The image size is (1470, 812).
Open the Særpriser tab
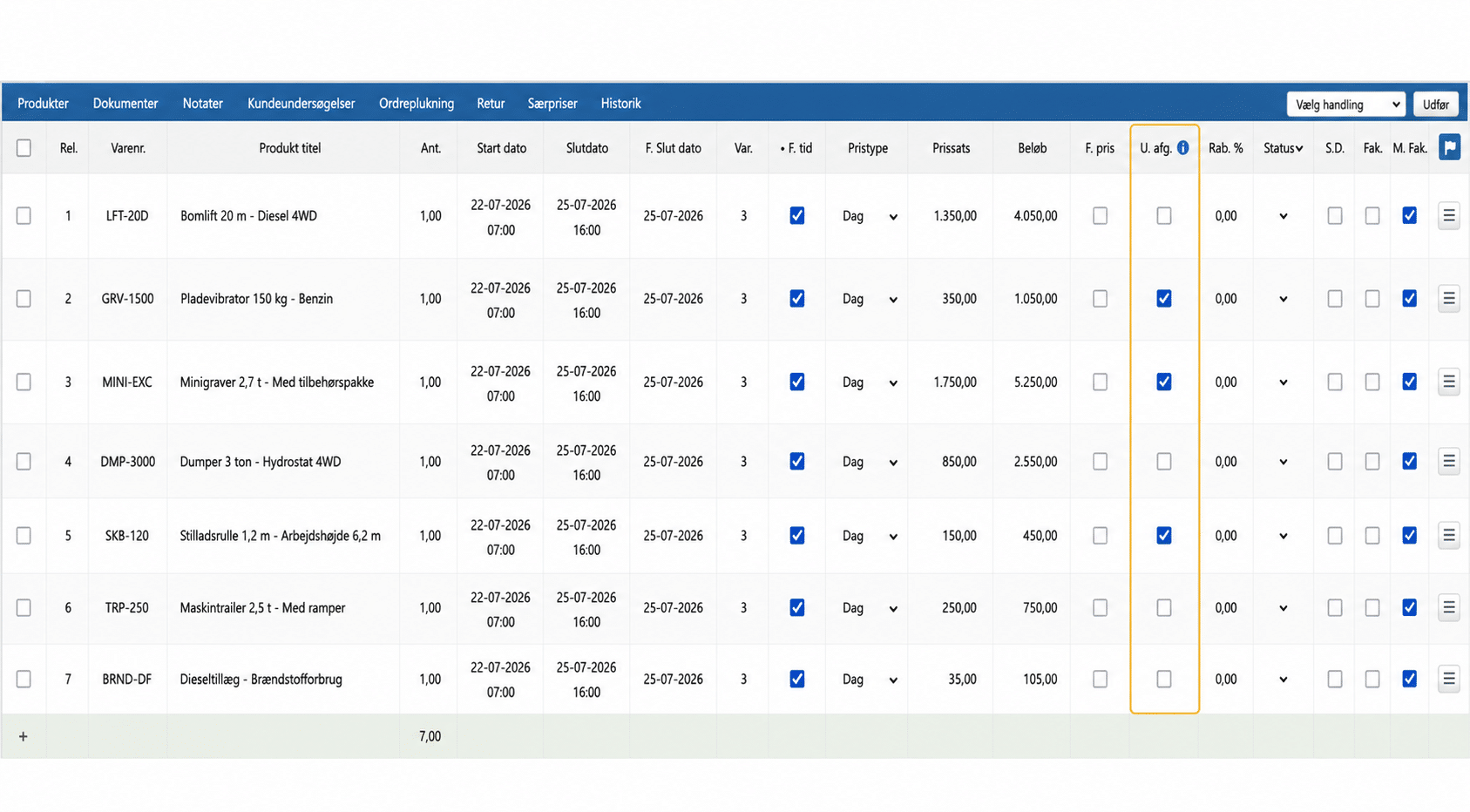click(552, 104)
